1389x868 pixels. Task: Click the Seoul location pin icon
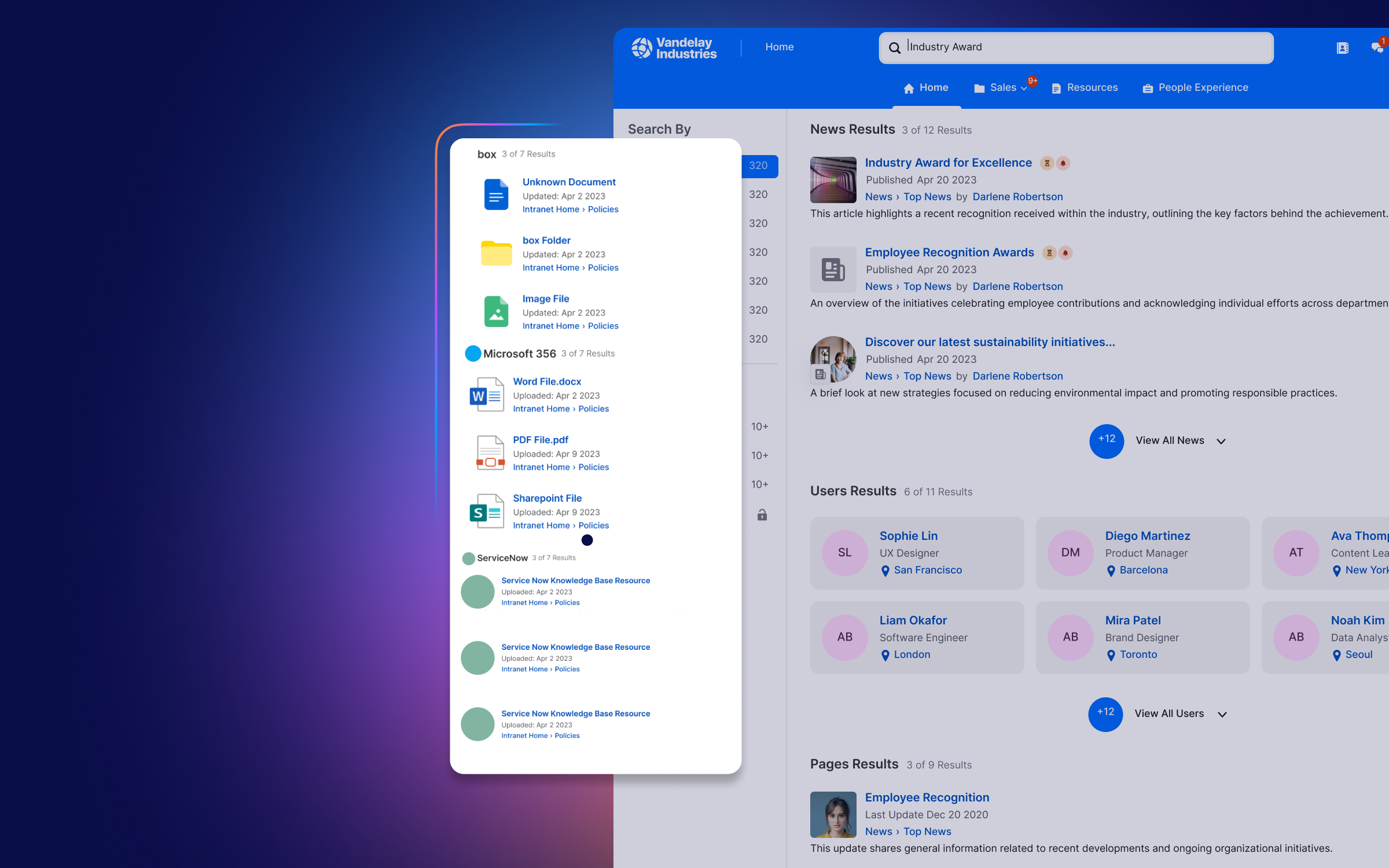click(x=1336, y=656)
